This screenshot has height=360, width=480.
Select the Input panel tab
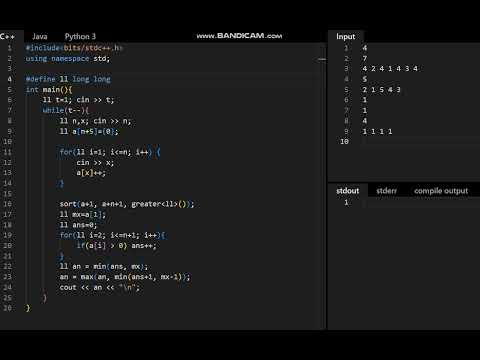point(346,36)
